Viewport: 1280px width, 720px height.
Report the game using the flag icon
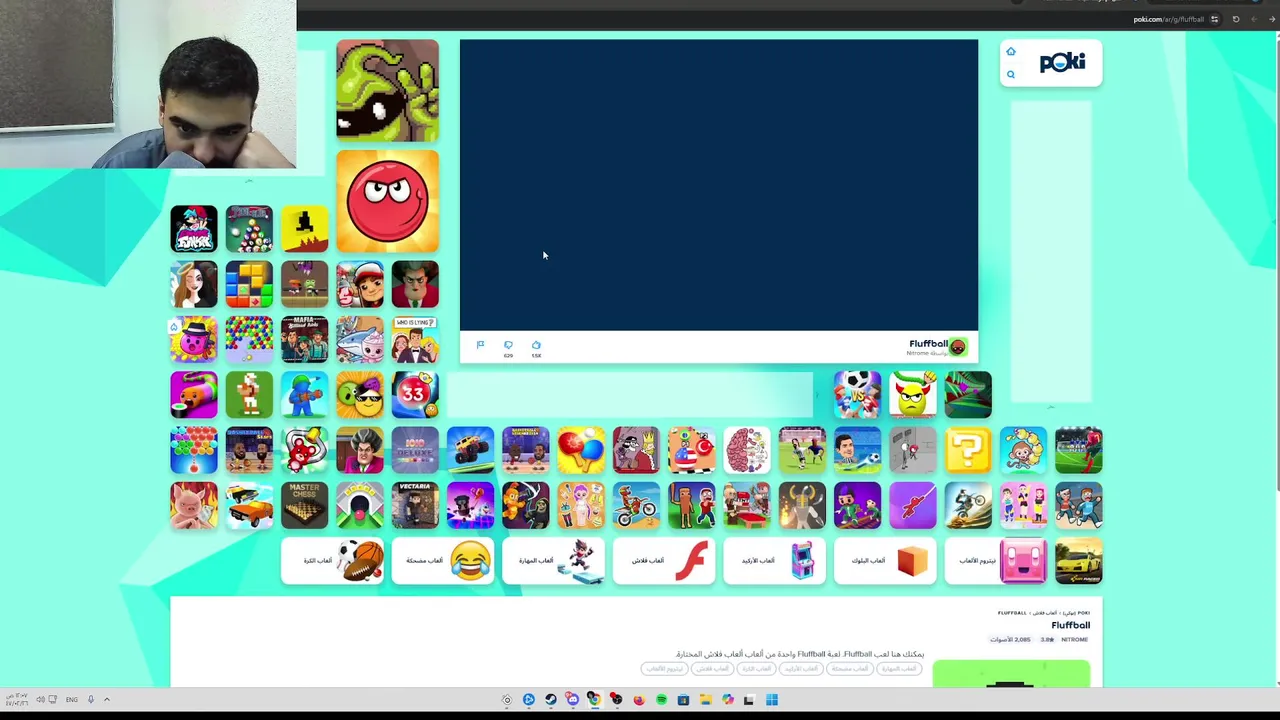[x=480, y=346]
